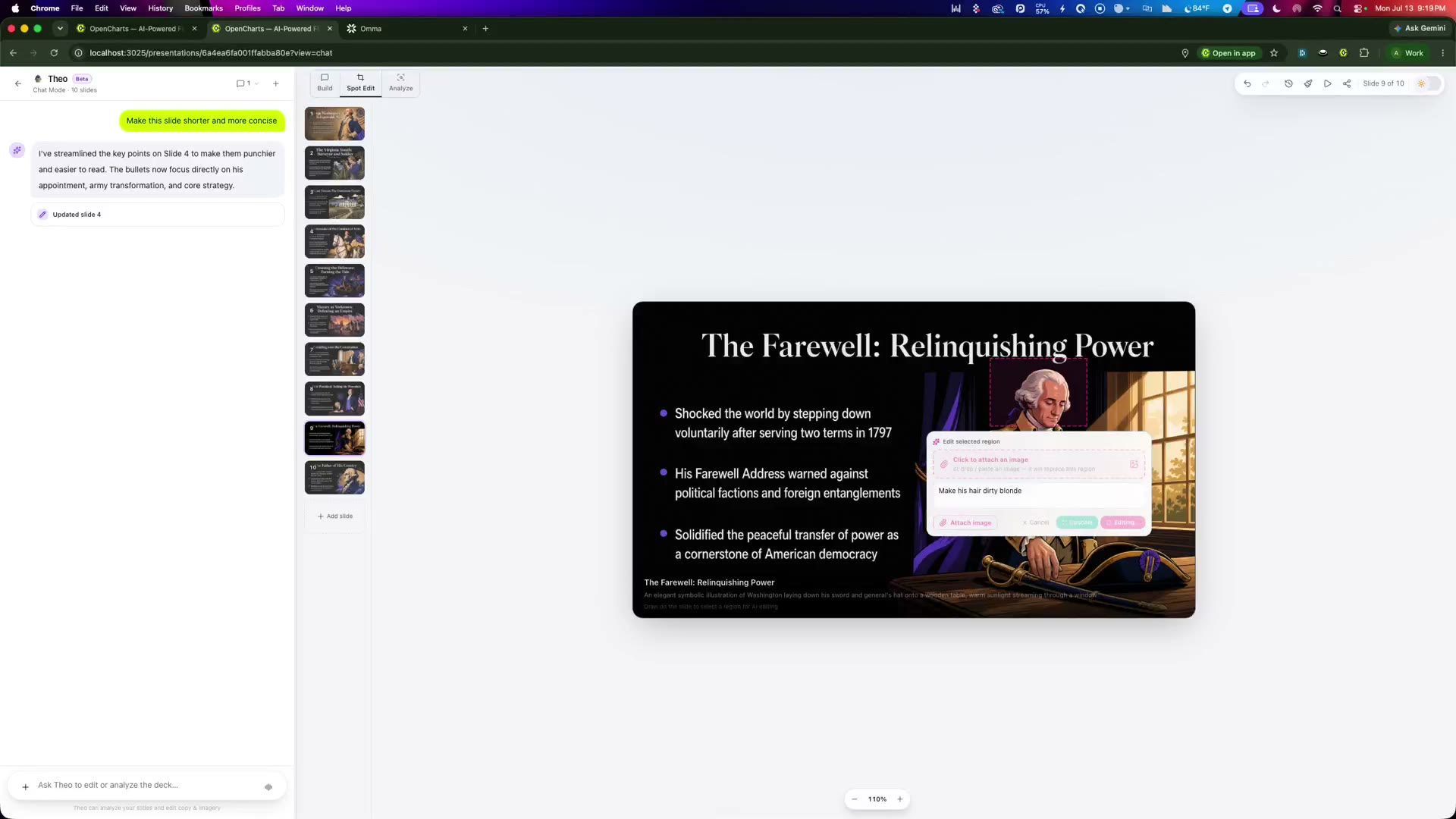Open the Bookmarks menu
This screenshot has width=1456, height=819.
pos(203,8)
